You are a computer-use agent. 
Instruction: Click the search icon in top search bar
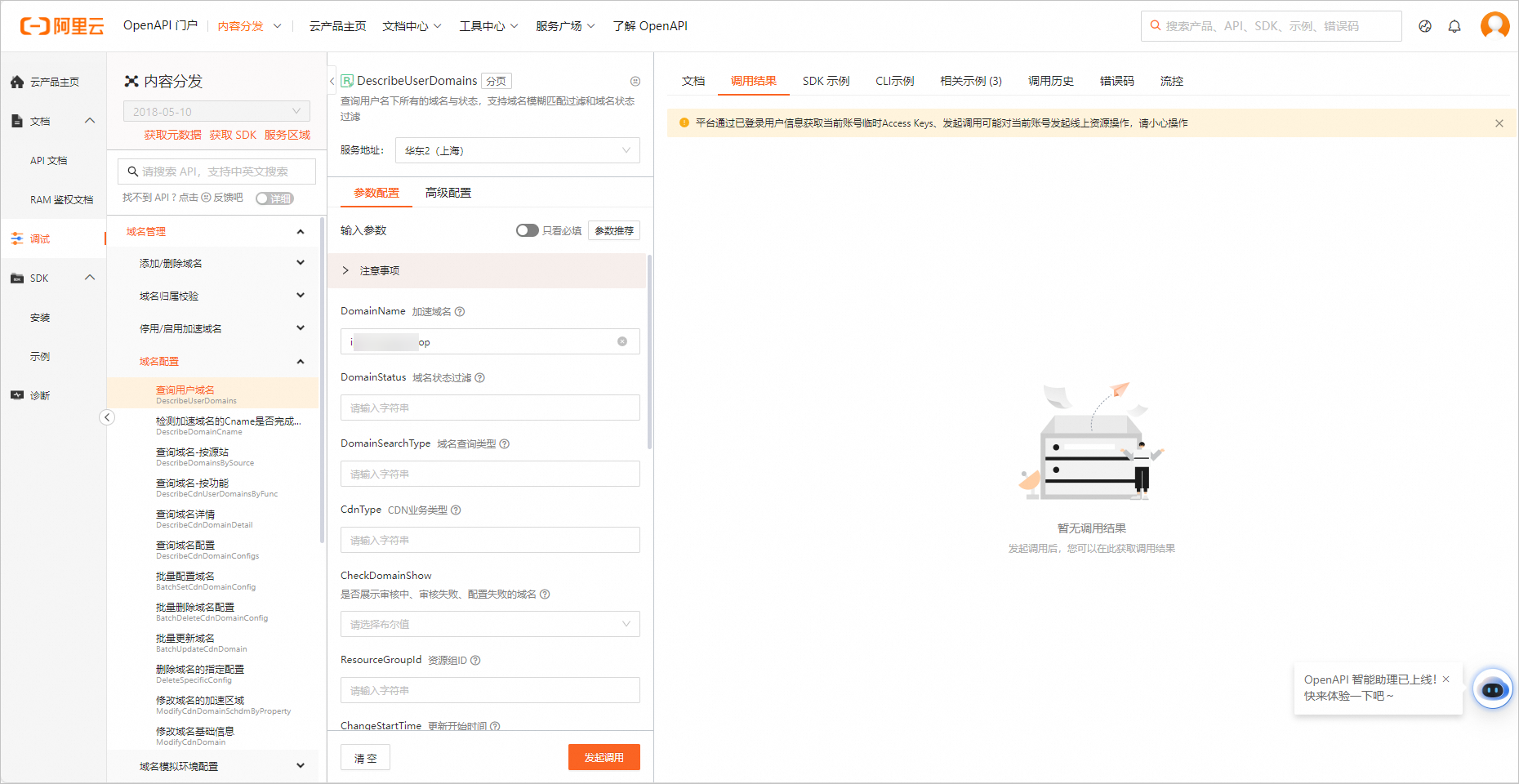point(1156,25)
